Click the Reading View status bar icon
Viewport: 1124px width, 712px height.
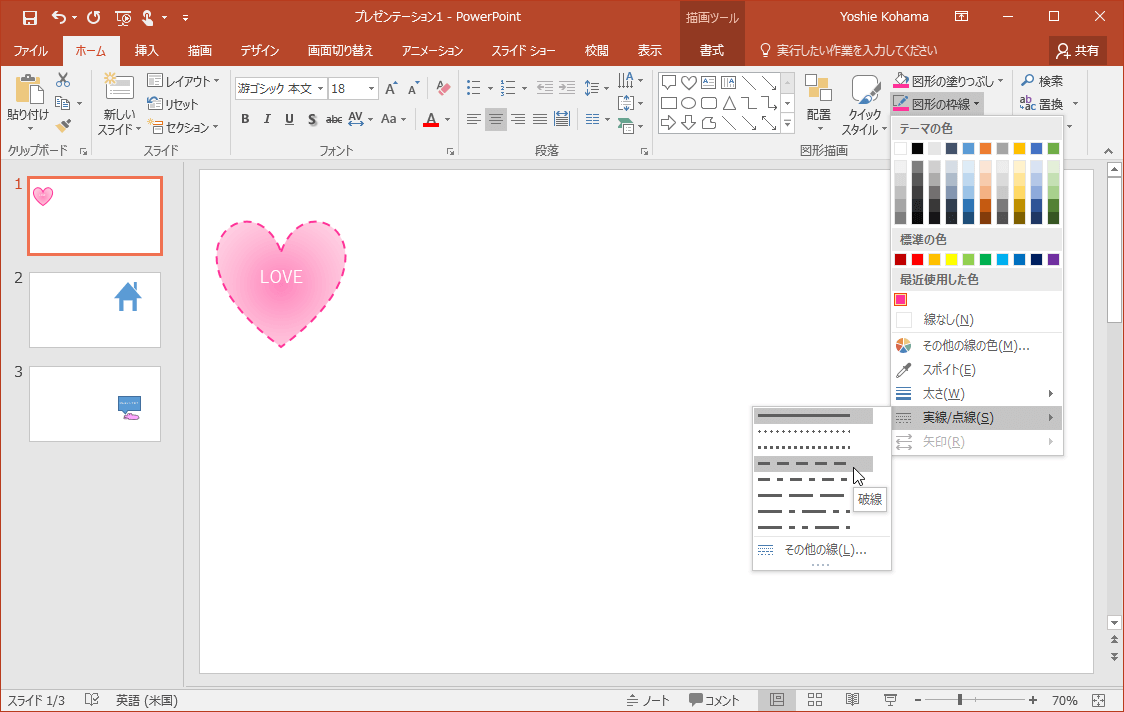[x=852, y=700]
